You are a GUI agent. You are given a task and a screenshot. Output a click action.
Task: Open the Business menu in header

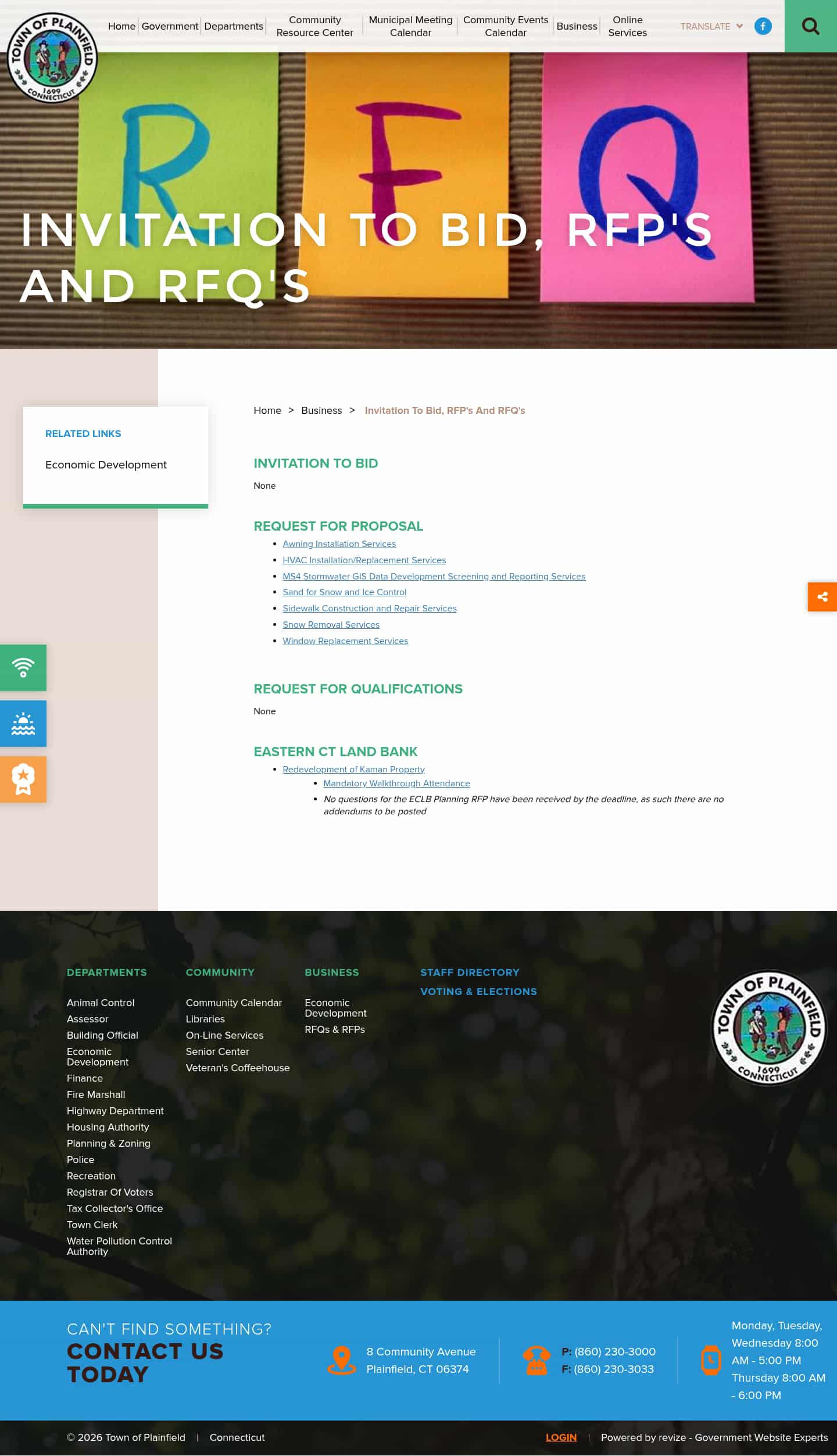click(x=577, y=26)
